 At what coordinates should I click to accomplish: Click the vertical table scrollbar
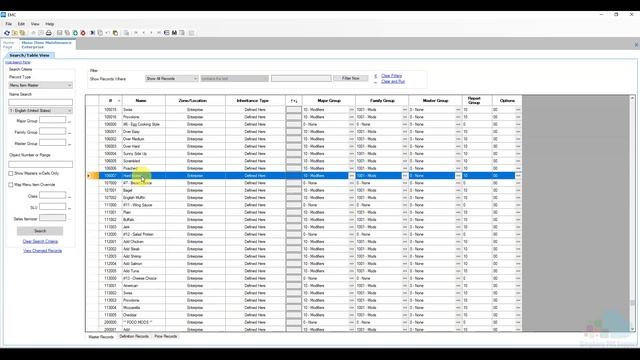pyautogui.click(x=632, y=213)
